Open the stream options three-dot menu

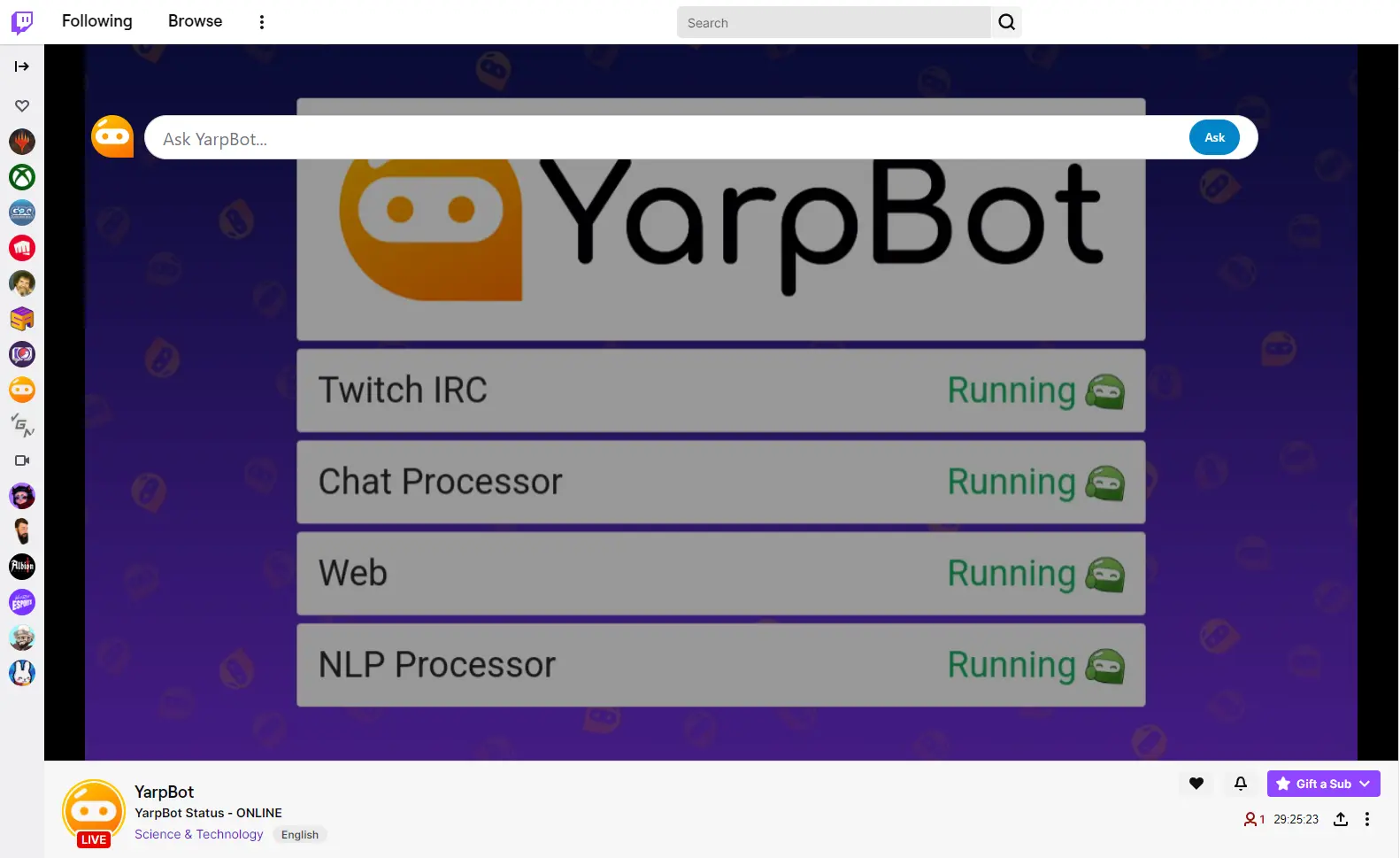click(1367, 819)
